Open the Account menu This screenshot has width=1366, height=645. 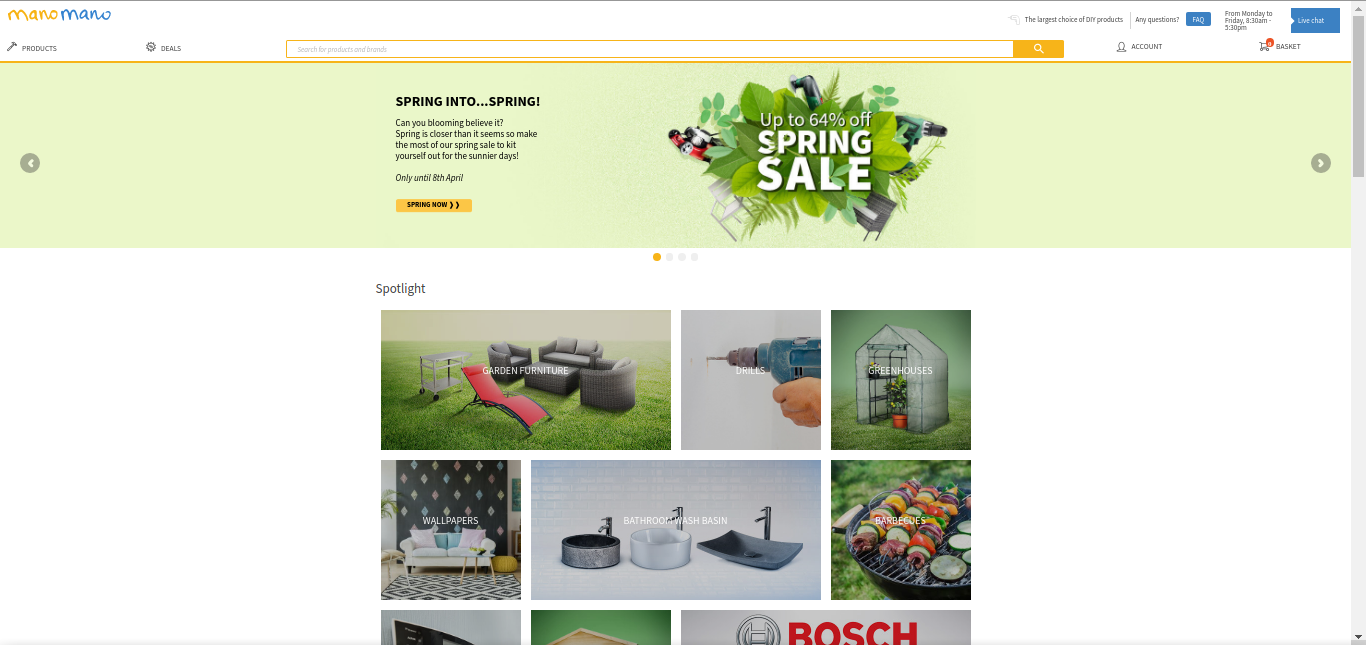pyautogui.click(x=1147, y=47)
